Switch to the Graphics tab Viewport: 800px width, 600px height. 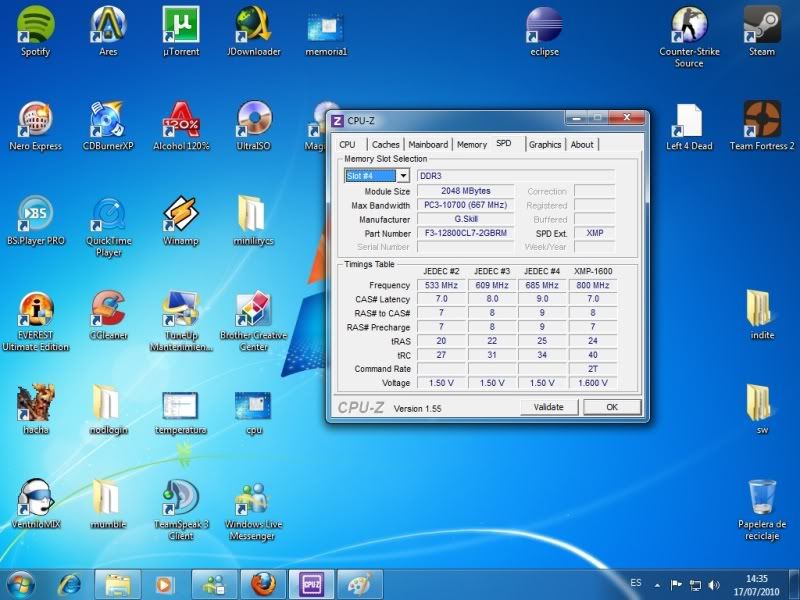click(545, 145)
